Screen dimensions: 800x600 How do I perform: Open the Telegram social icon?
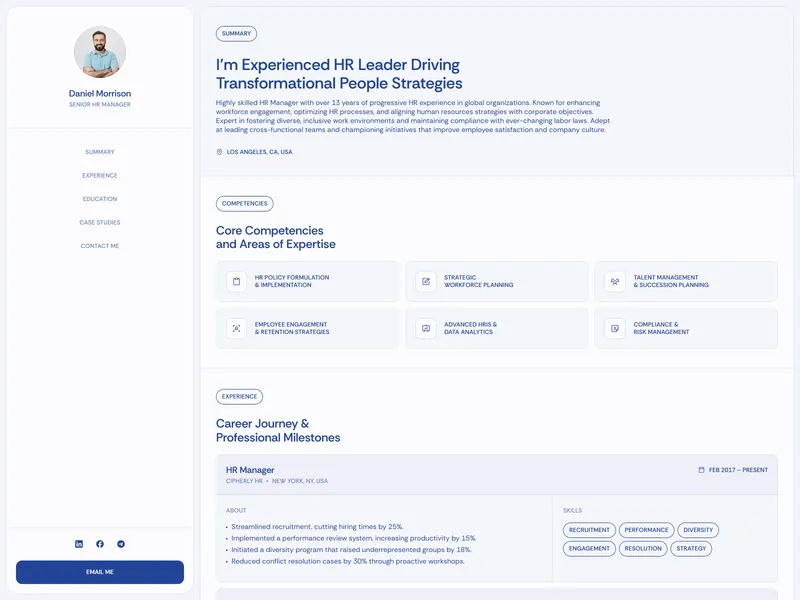click(x=121, y=544)
